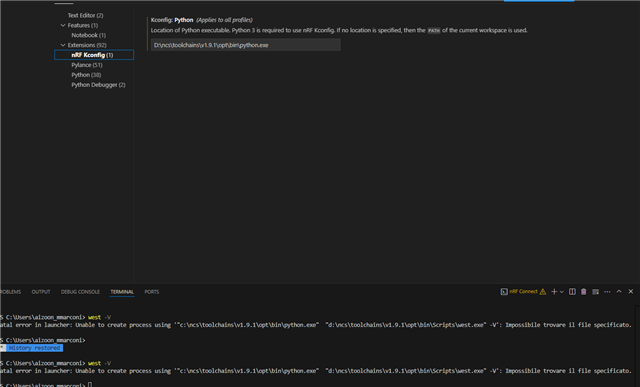This screenshot has height=387, width=640.
Task: Click the Kconfig Python path input field
Action: click(246, 45)
